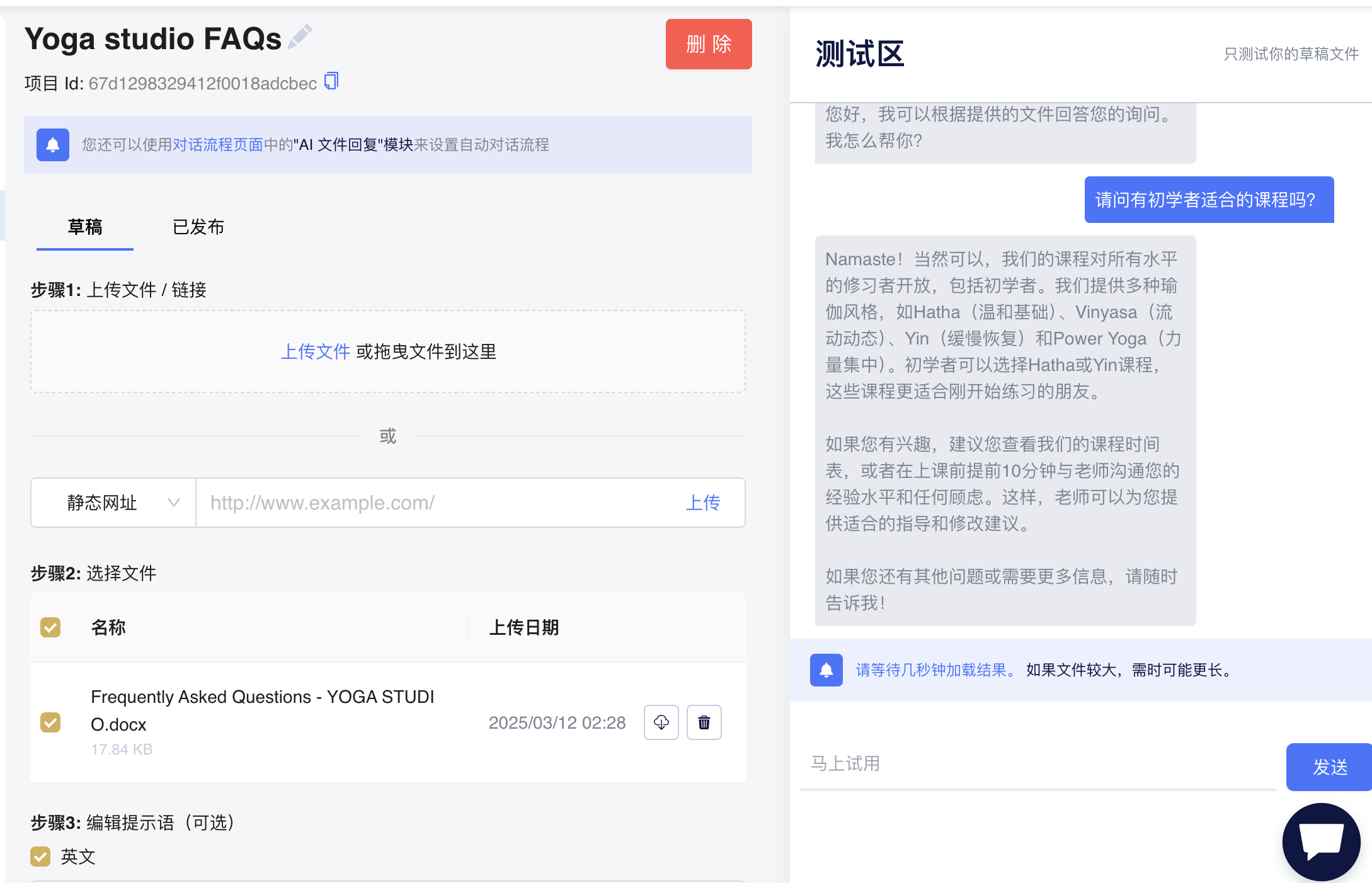The height and width of the screenshot is (883, 1372).
Task: Uncheck the Frequently Asked Questions file checkbox
Action: (50, 722)
